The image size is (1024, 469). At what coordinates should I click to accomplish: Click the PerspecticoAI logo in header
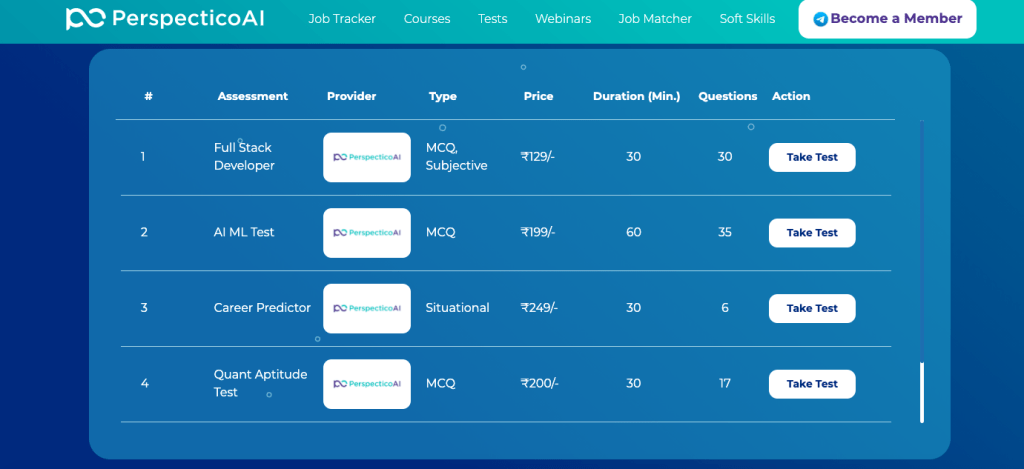[165, 18]
